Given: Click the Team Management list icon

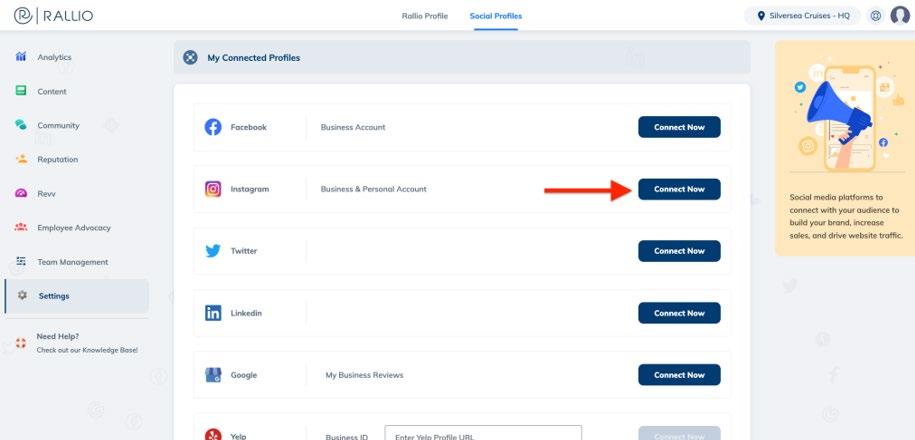Looking at the screenshot, I should [21, 261].
